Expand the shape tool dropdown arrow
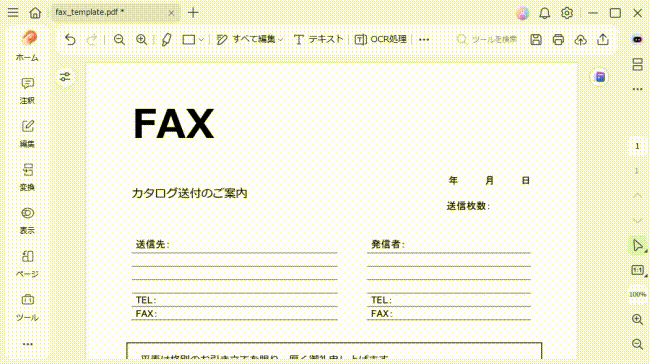This screenshot has height=364, width=650. coord(201,40)
